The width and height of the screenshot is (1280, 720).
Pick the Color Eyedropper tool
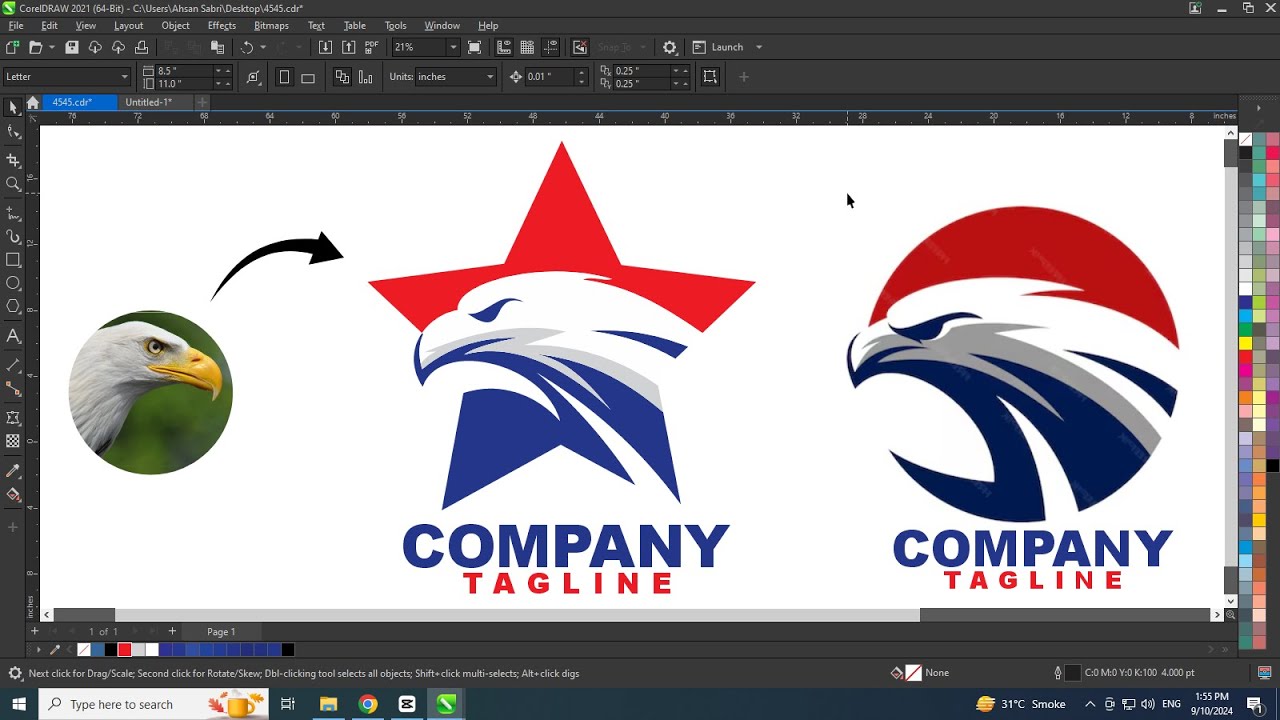13,470
